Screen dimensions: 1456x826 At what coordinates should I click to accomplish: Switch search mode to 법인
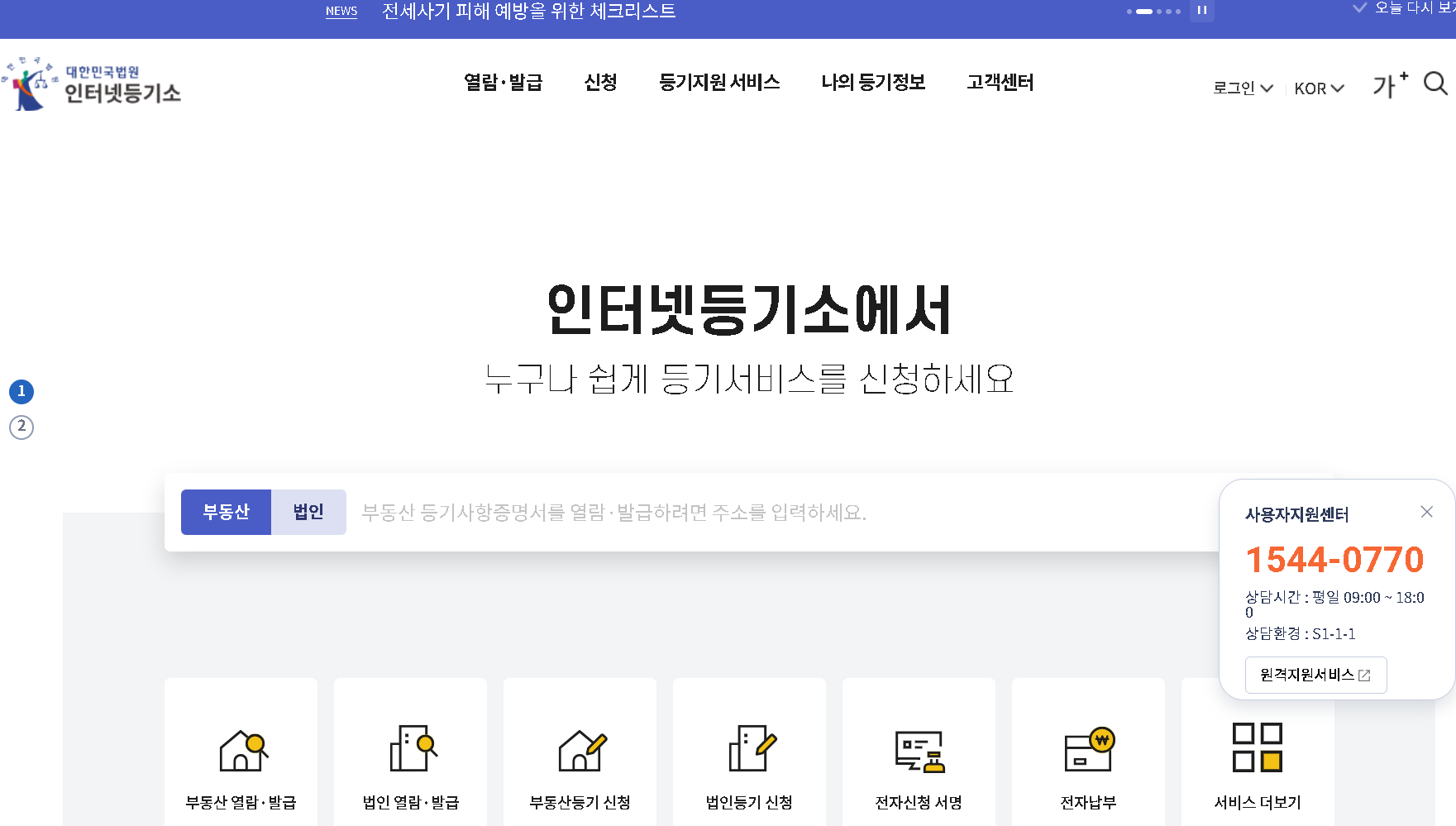308,512
